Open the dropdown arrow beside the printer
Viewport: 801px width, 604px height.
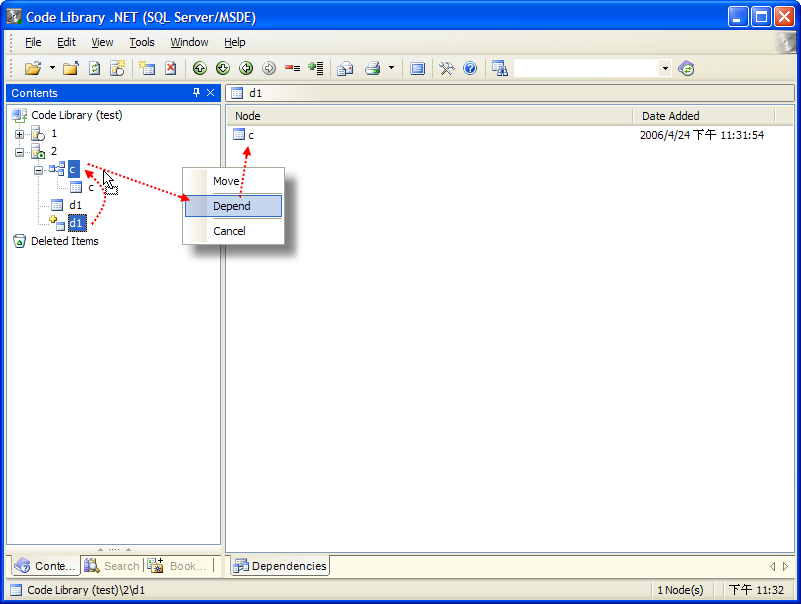pyautogui.click(x=391, y=68)
